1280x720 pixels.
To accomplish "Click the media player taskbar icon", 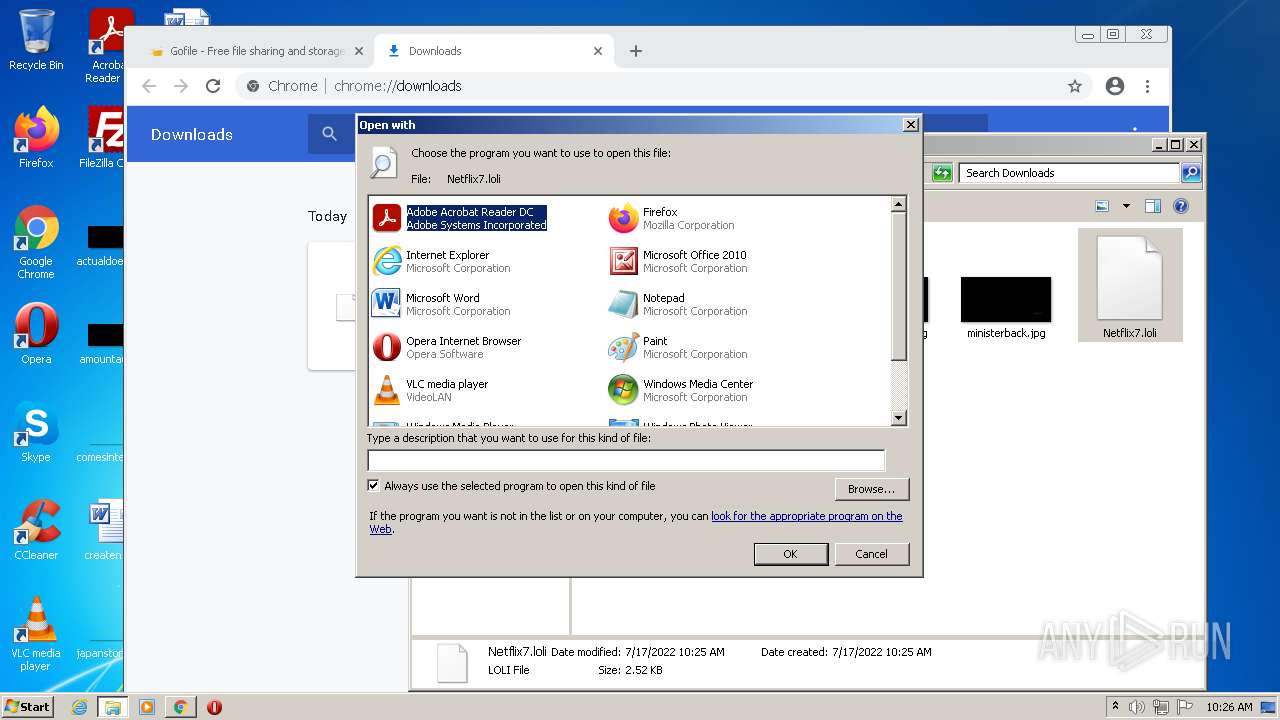I will pyautogui.click(x=147, y=707).
